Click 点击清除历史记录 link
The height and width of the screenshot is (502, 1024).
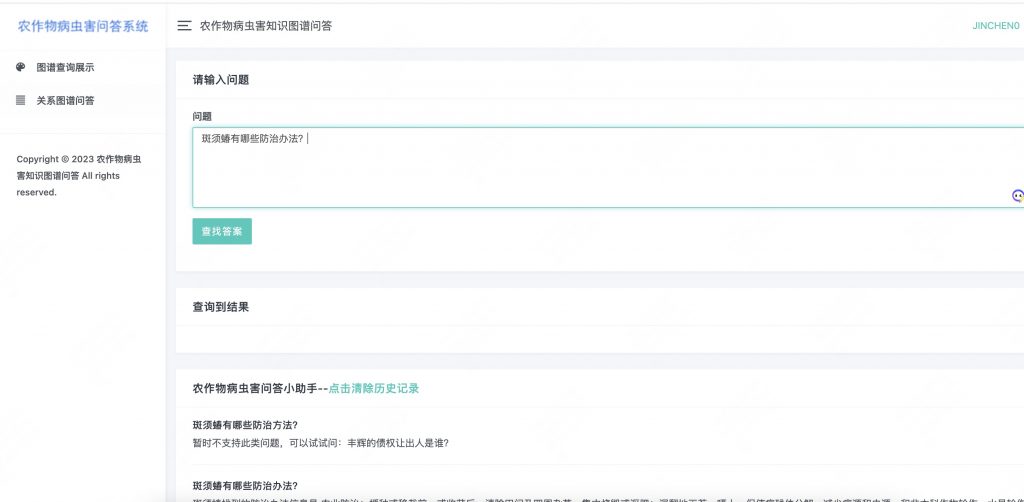[x=373, y=388]
